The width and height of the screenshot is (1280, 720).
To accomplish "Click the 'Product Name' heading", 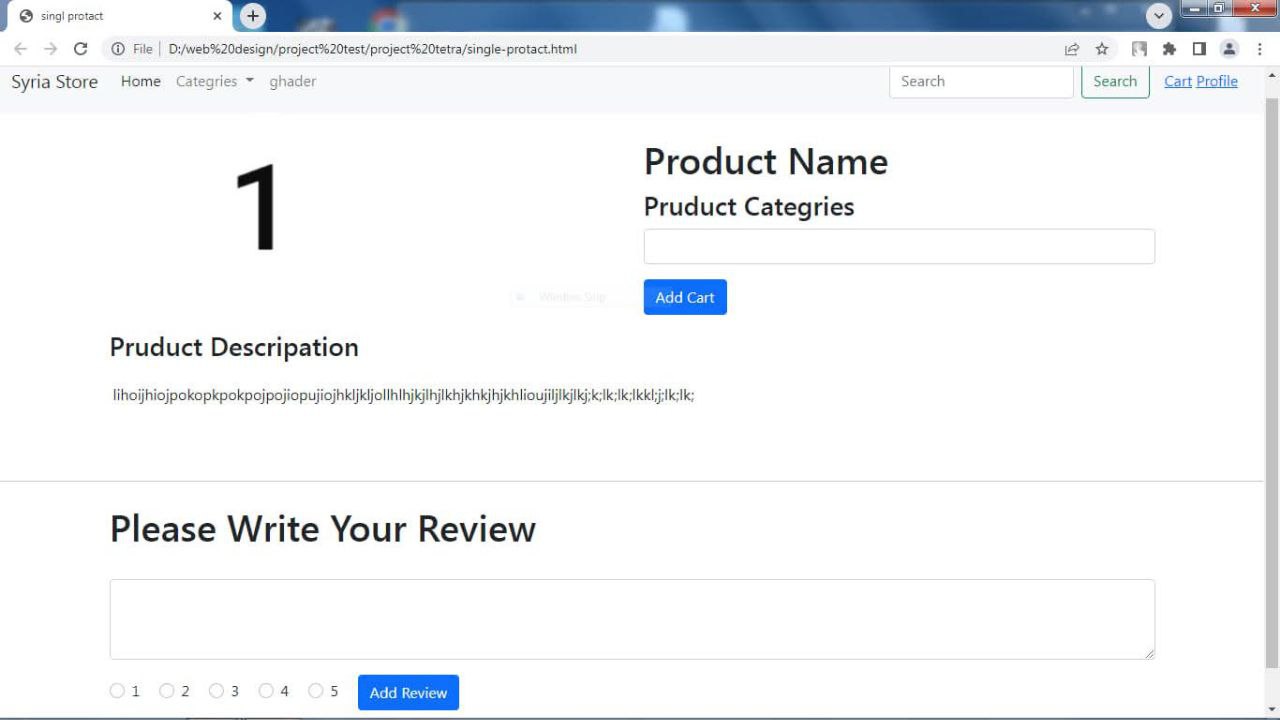I will 766,162.
